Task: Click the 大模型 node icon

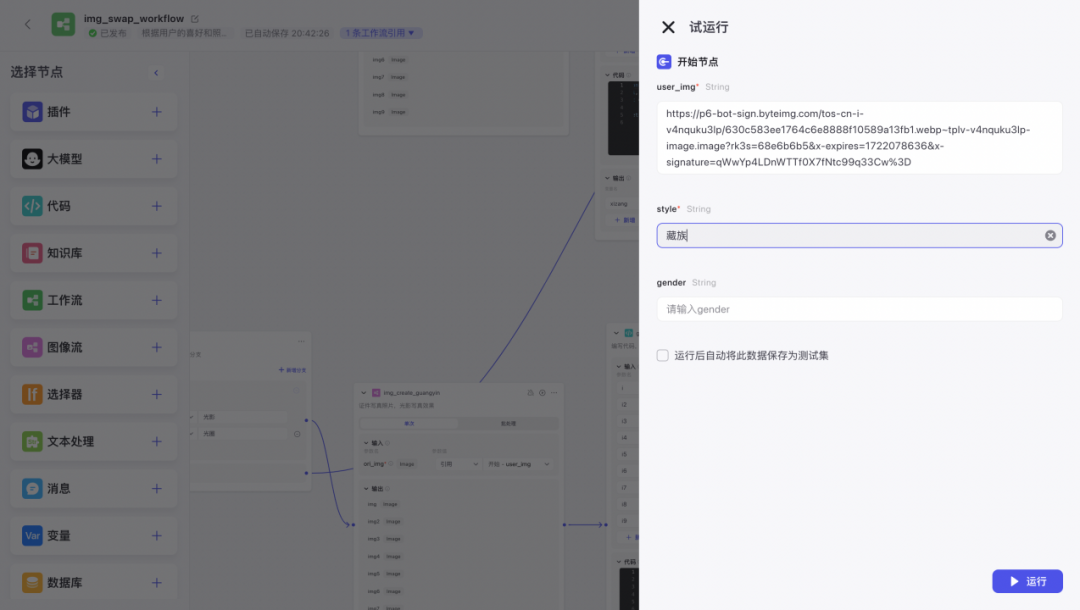Action: point(32,159)
